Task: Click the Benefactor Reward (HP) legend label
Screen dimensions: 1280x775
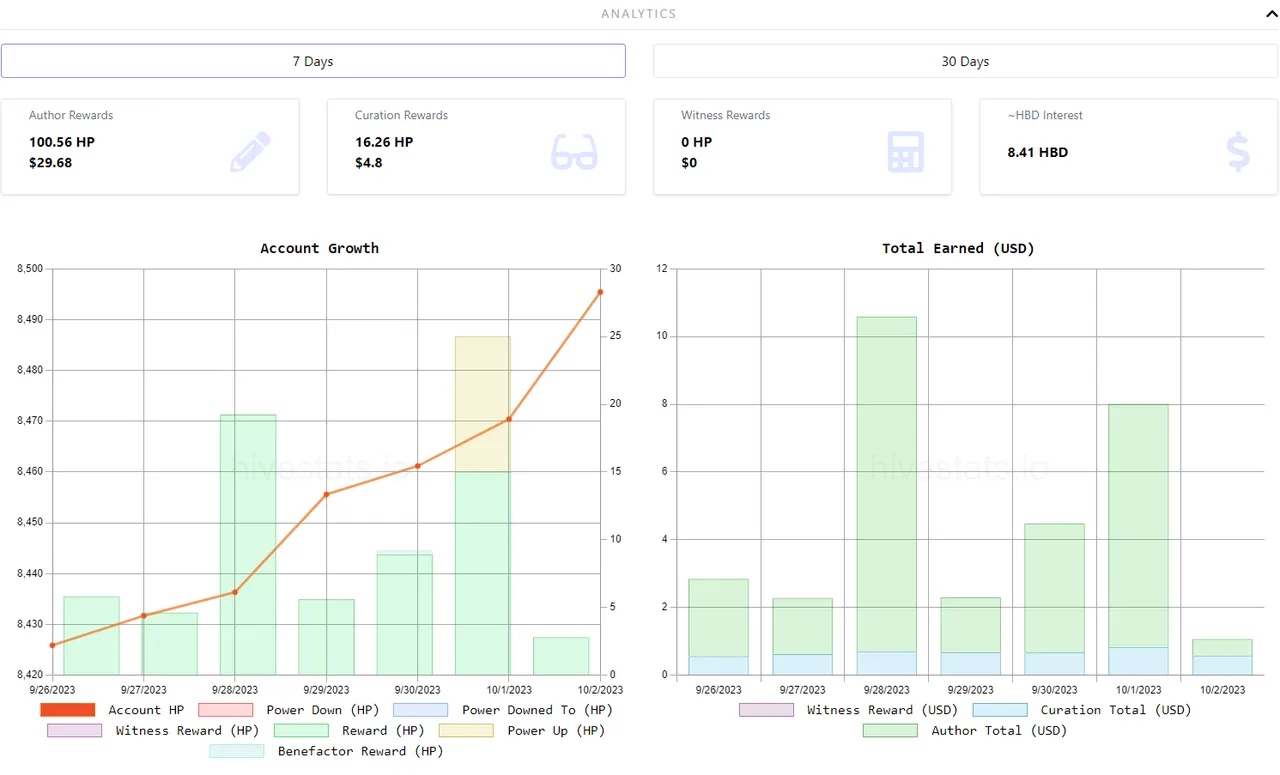Action: click(360, 751)
